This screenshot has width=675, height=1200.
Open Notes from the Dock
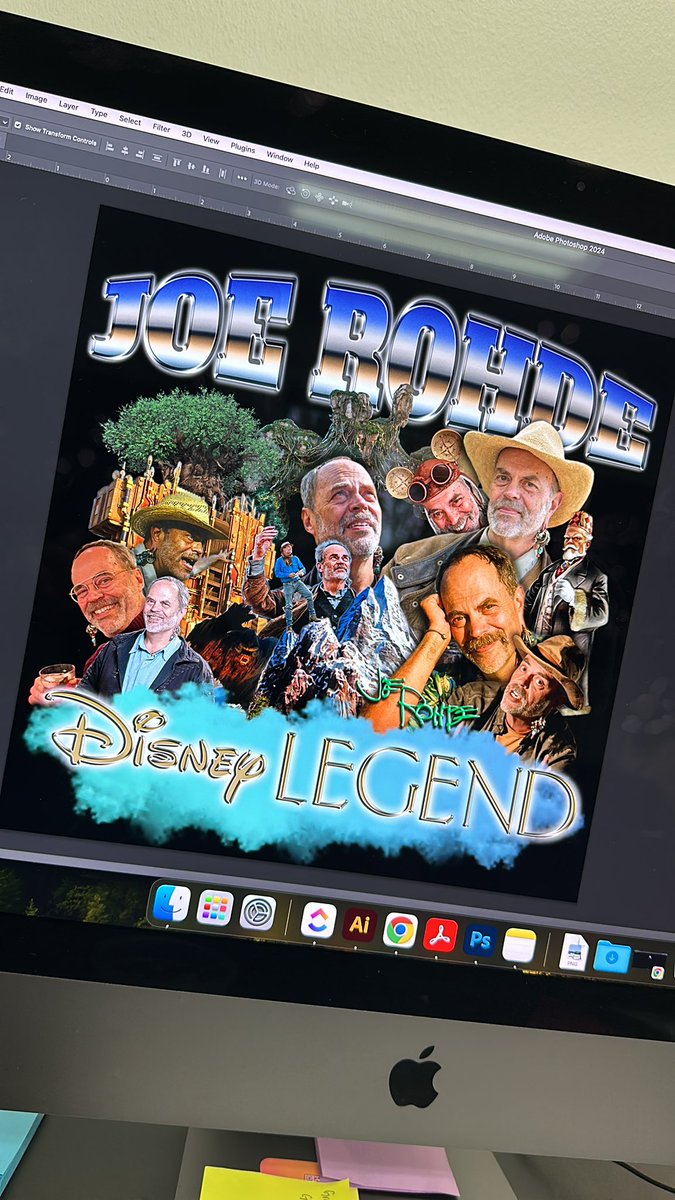(519, 945)
